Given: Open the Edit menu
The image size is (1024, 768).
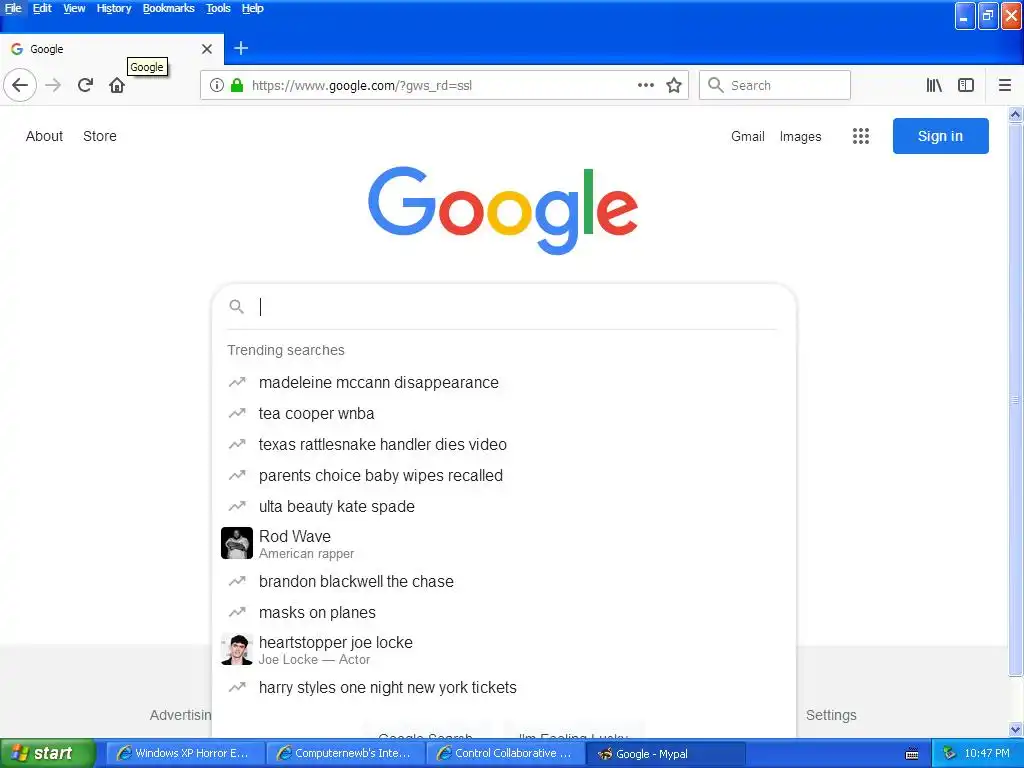Looking at the screenshot, I should click(42, 8).
